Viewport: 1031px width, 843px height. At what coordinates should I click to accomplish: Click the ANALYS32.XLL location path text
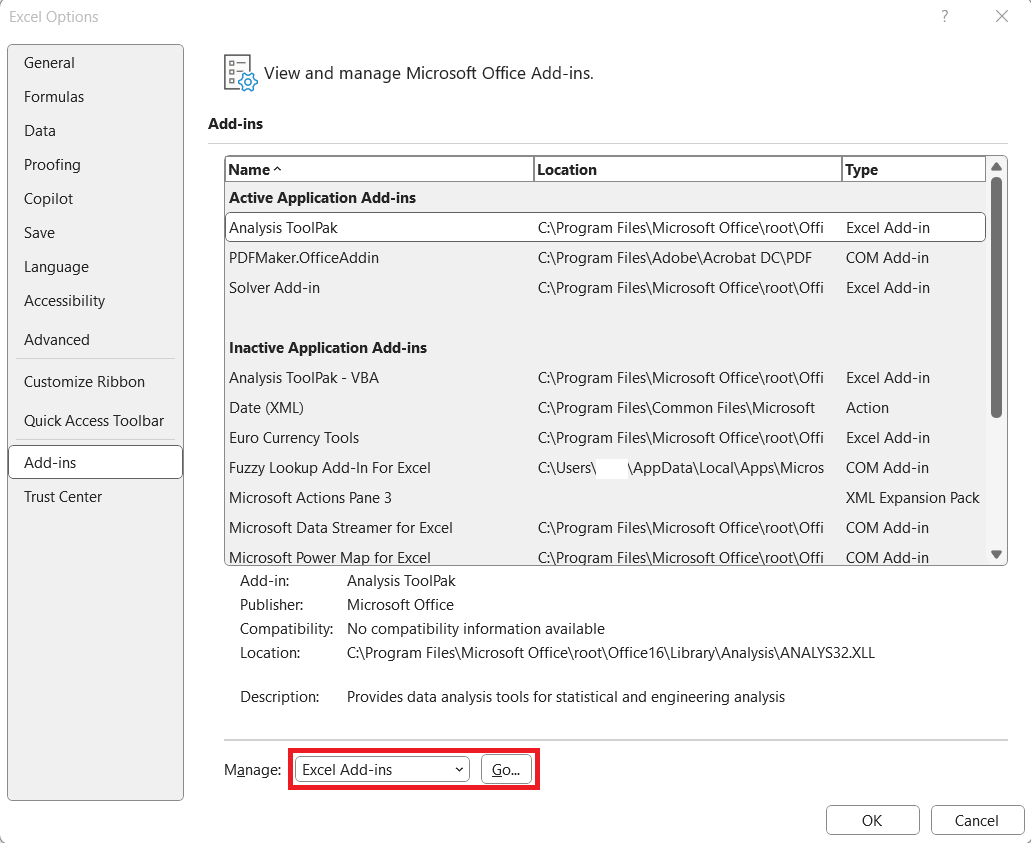coord(611,653)
